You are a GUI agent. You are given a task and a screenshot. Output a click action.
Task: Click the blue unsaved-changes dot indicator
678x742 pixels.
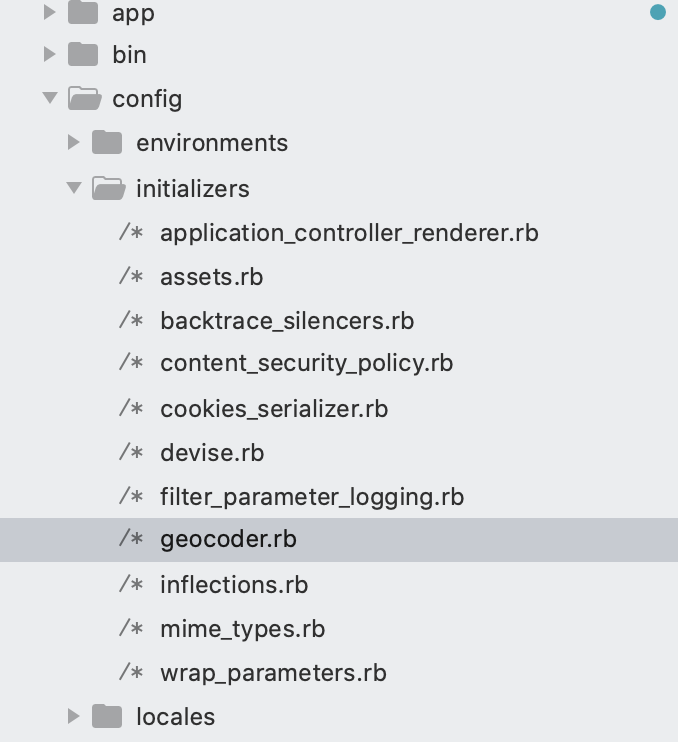pyautogui.click(x=657, y=13)
